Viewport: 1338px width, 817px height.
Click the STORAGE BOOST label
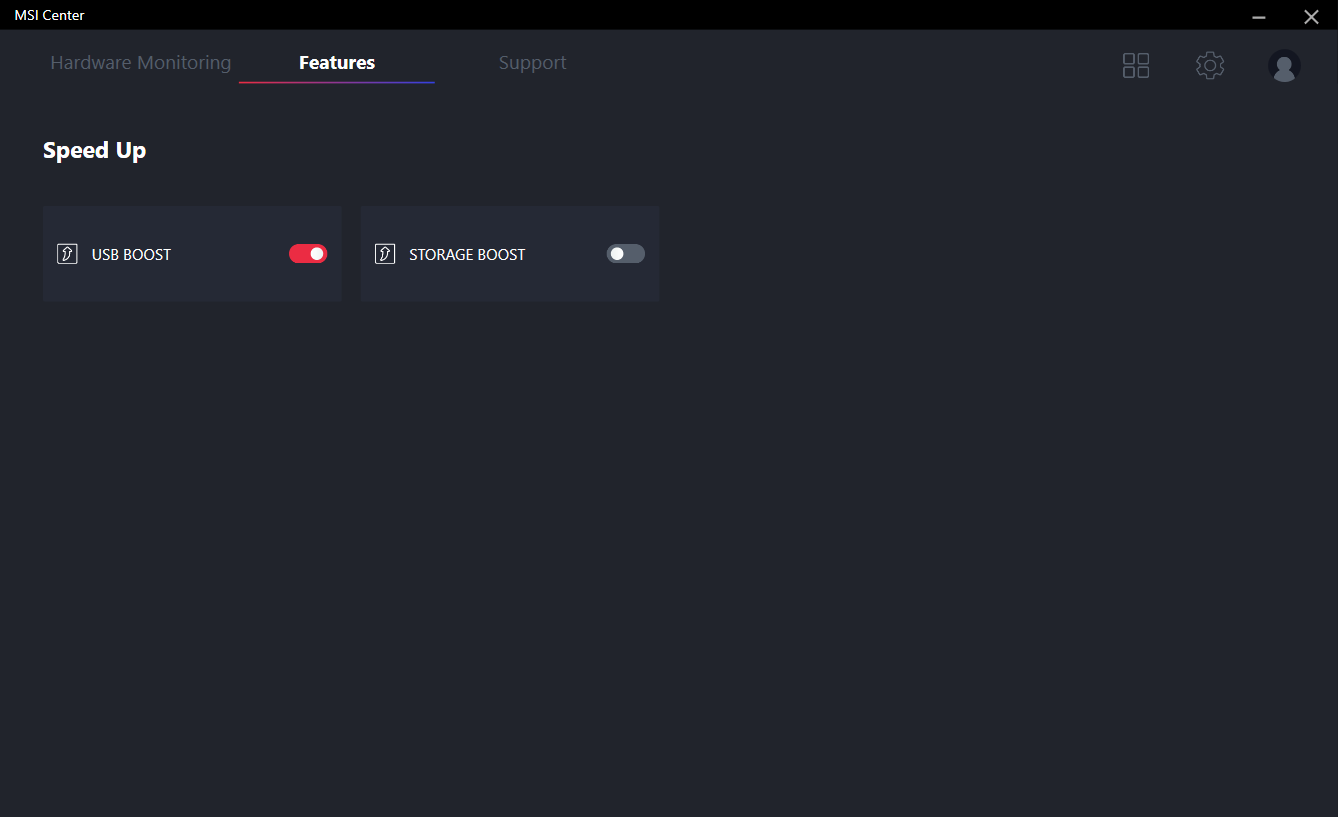coord(467,255)
